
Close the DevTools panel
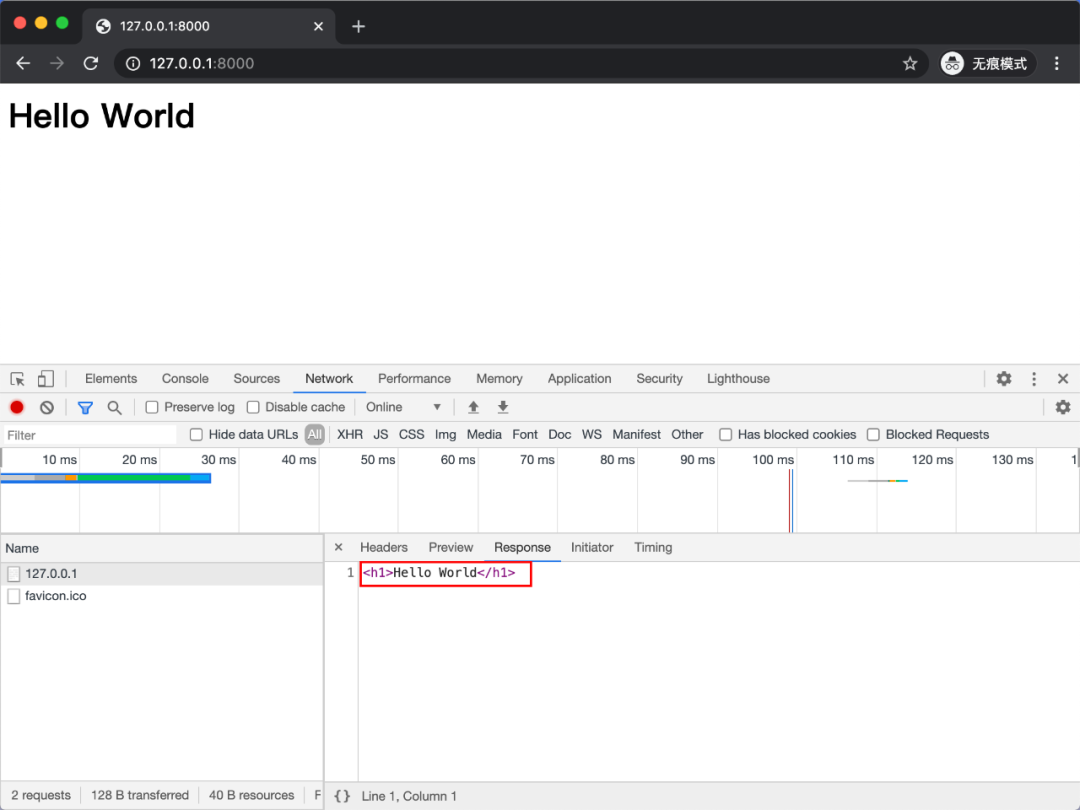coord(1063,379)
